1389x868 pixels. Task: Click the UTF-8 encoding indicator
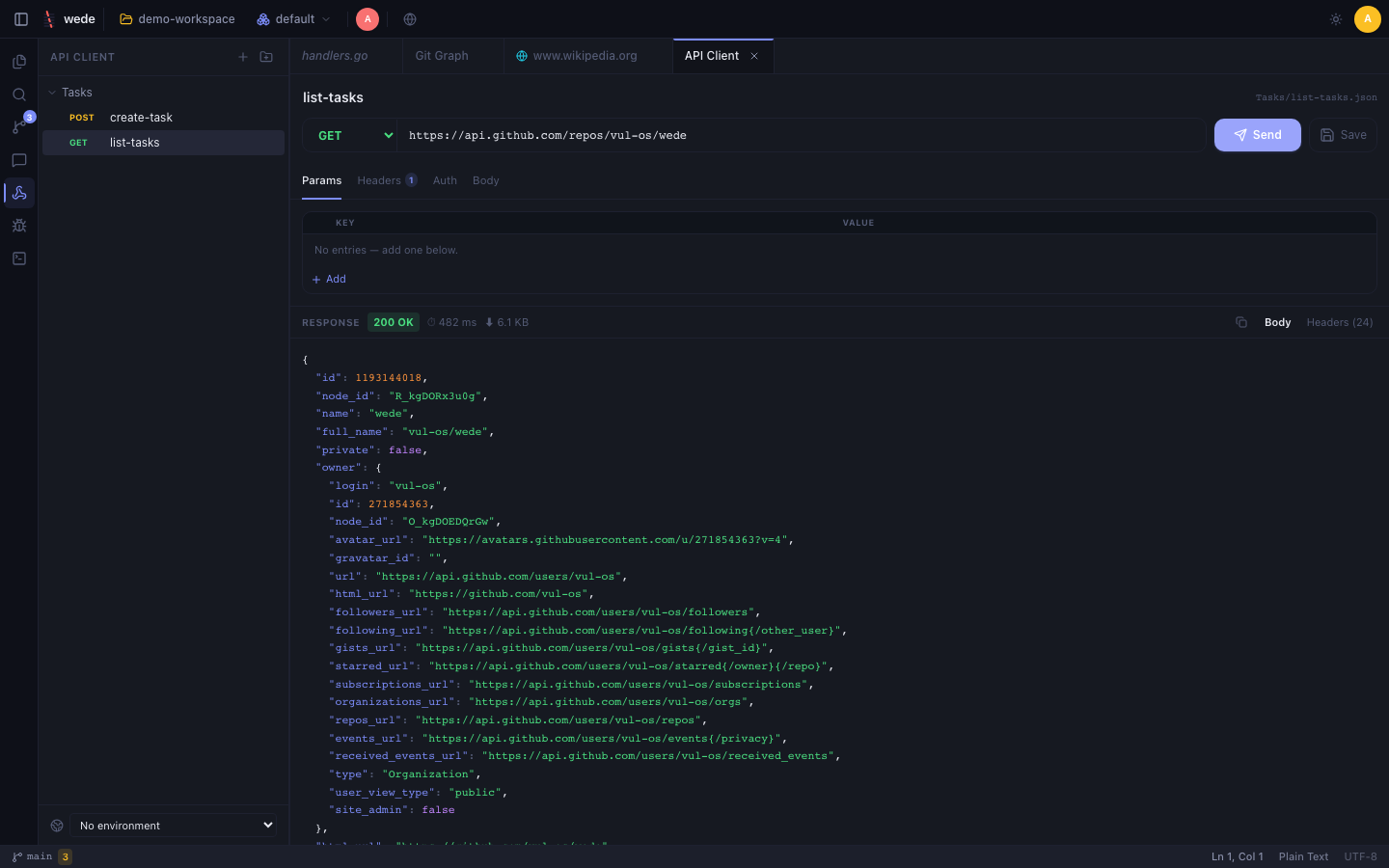1360,856
